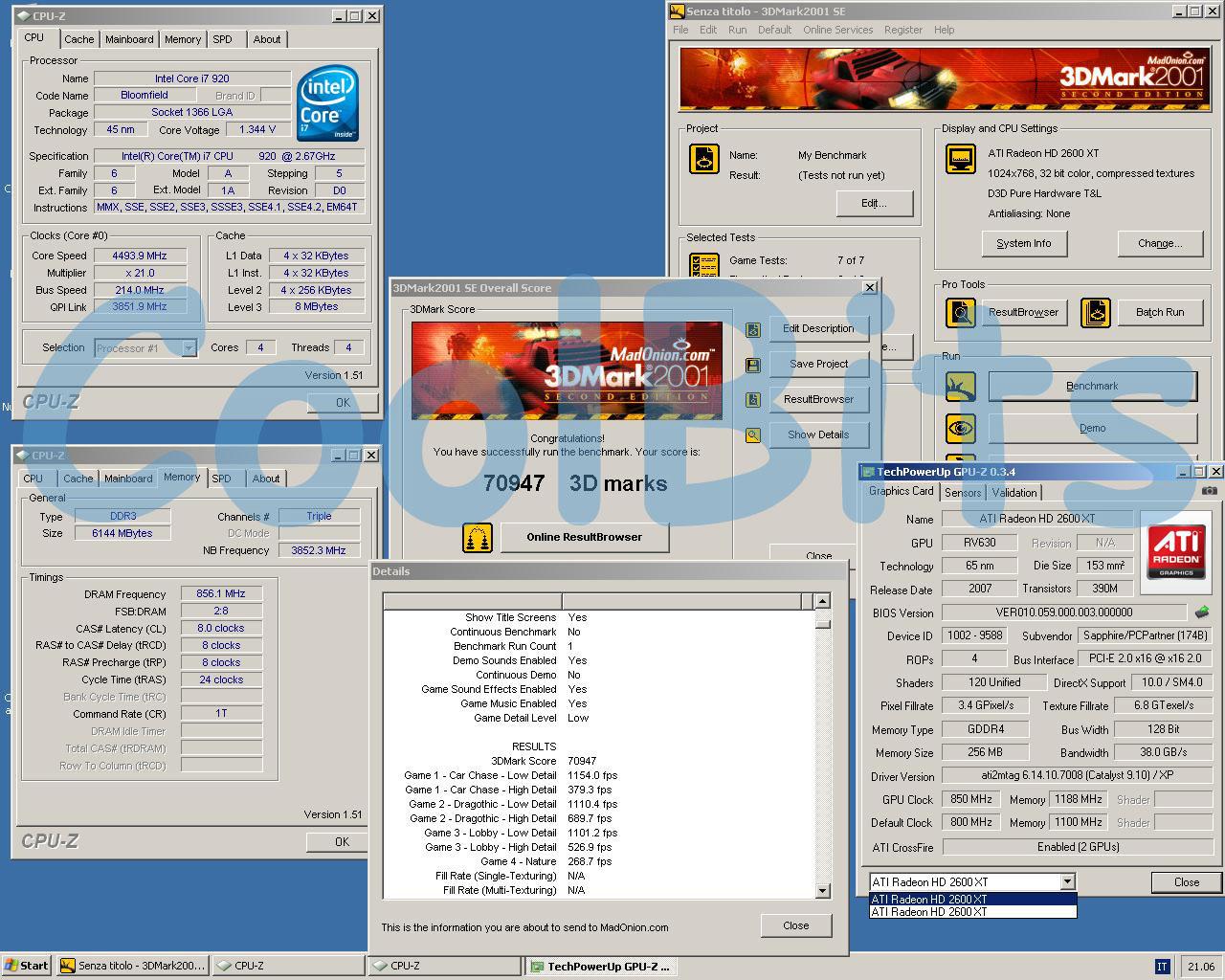Open the Start menu
Screen dimensions: 1225x980
tap(27, 966)
